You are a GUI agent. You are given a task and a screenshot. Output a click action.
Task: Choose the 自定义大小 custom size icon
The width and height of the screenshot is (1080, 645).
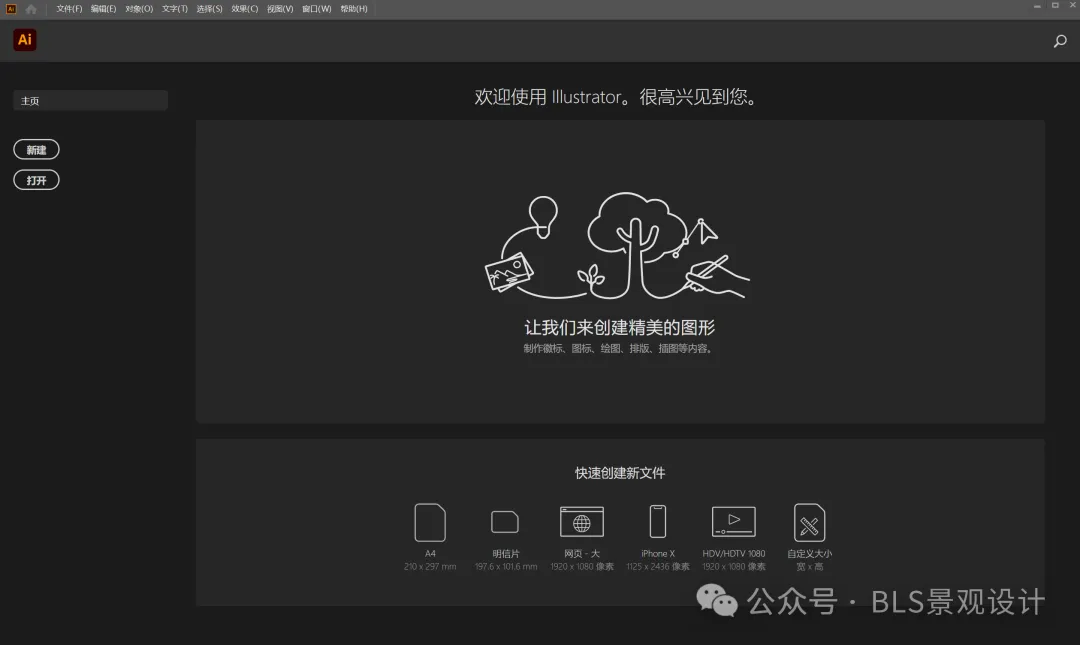tap(809, 522)
